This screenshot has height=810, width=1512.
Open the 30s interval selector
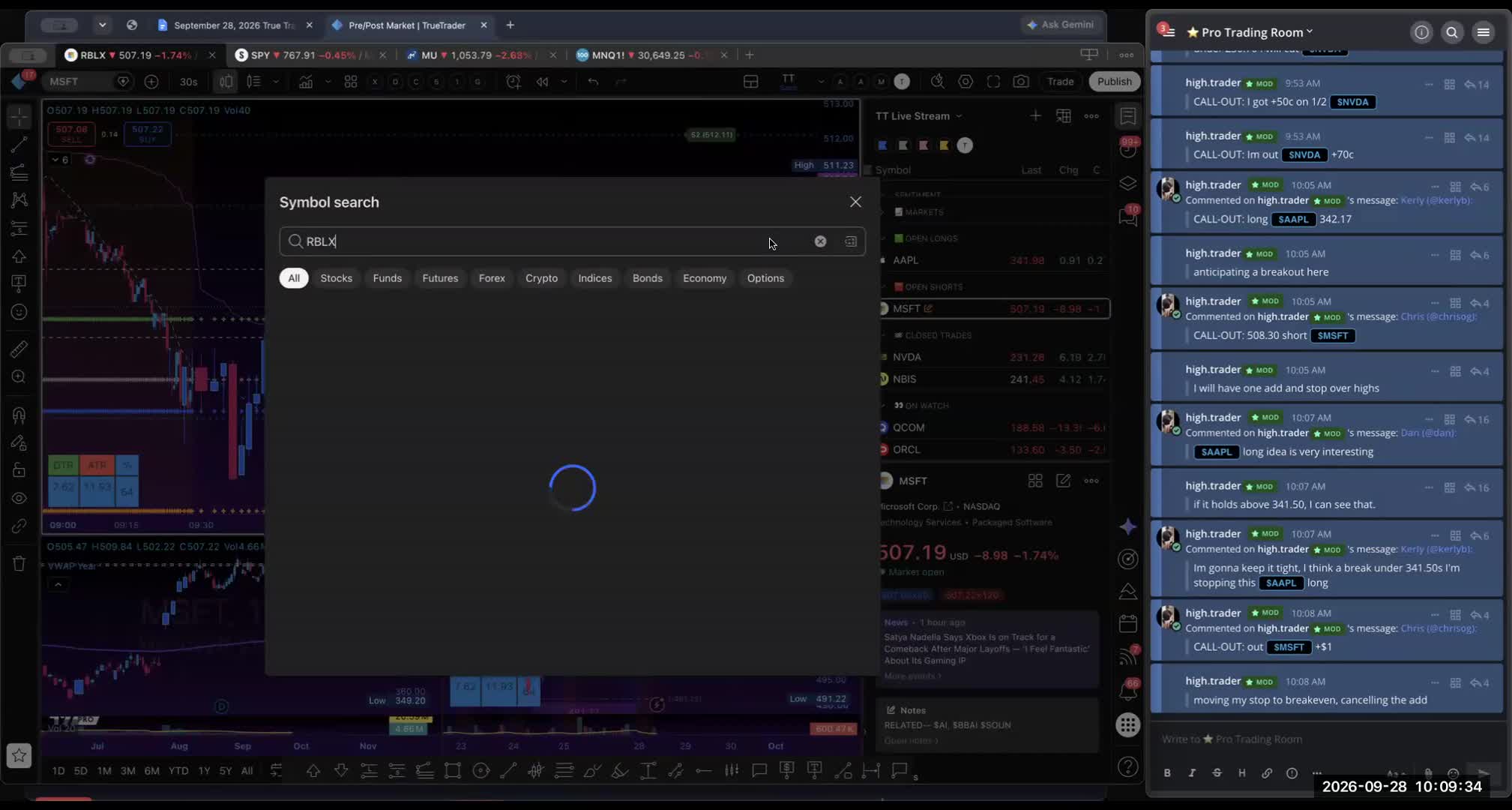click(x=188, y=82)
